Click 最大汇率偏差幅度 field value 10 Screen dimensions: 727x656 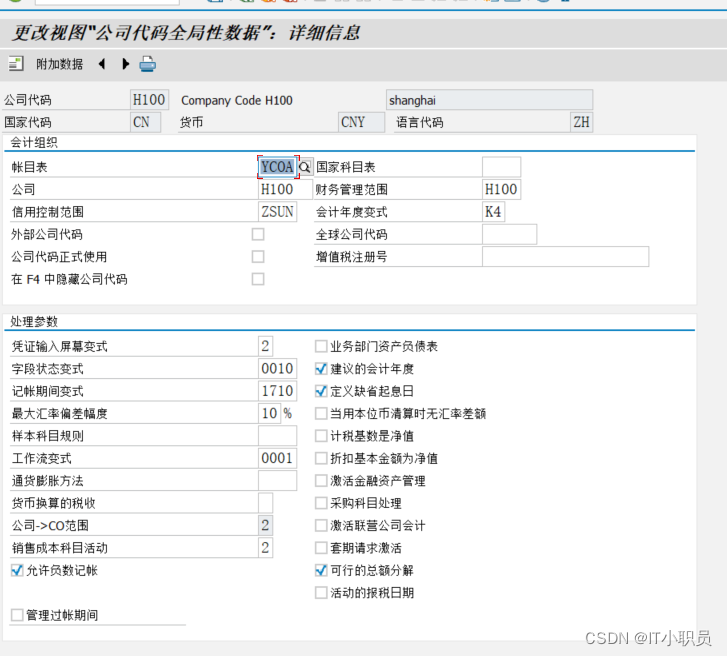point(269,413)
